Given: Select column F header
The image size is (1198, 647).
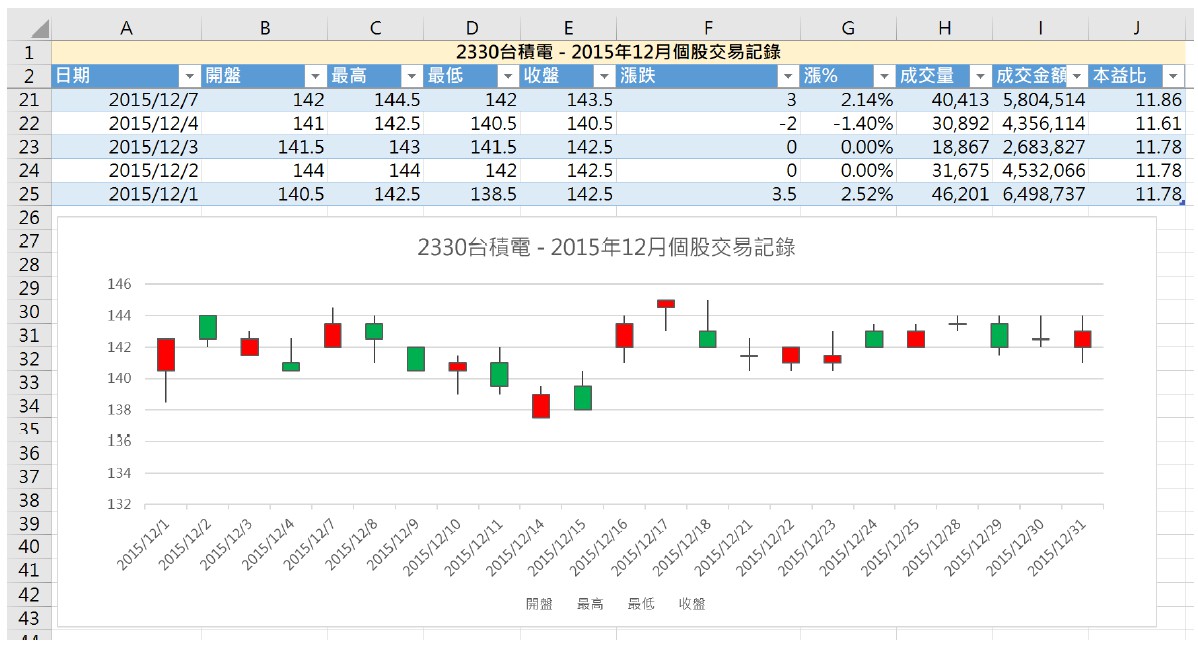Looking at the screenshot, I should [708, 28].
